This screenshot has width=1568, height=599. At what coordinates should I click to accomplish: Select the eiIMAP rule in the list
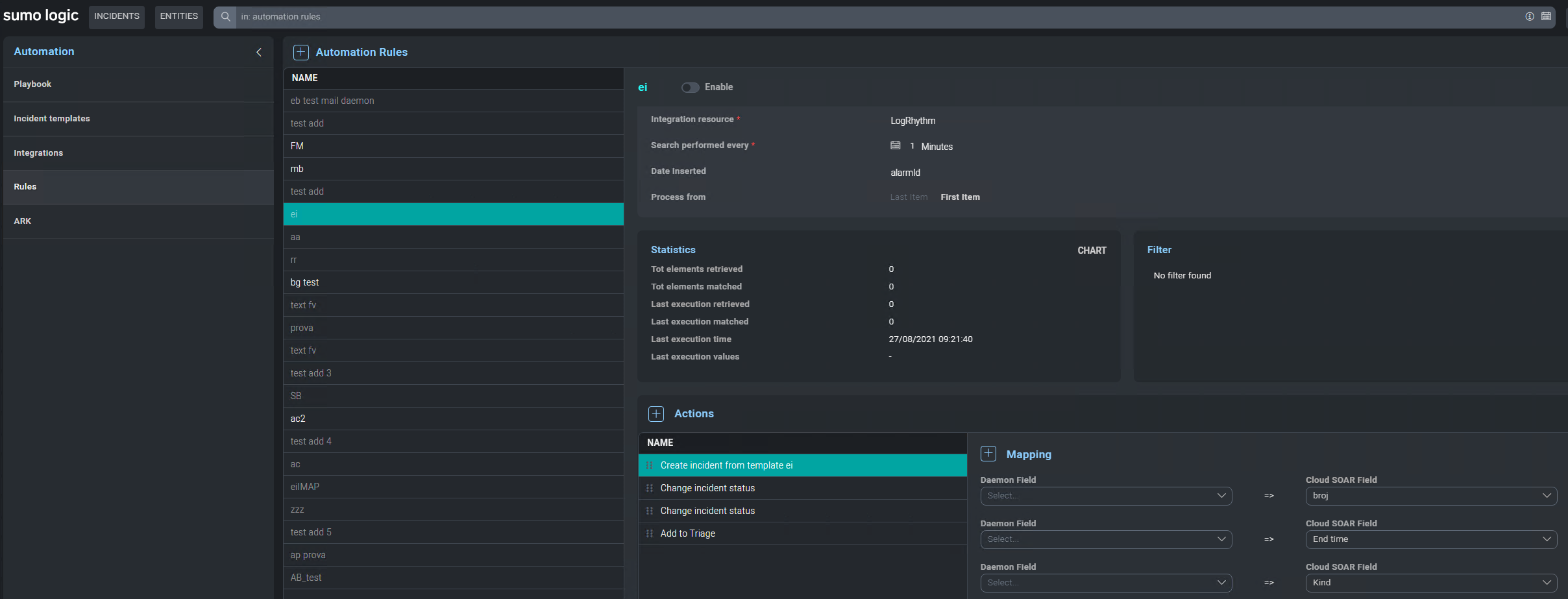pyautogui.click(x=305, y=487)
